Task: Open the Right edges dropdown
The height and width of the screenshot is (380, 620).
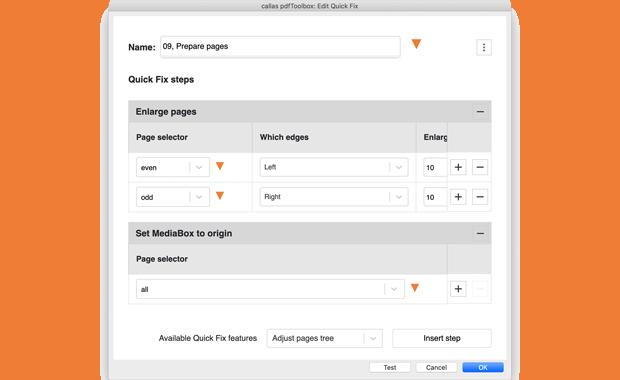Action: coord(334,197)
